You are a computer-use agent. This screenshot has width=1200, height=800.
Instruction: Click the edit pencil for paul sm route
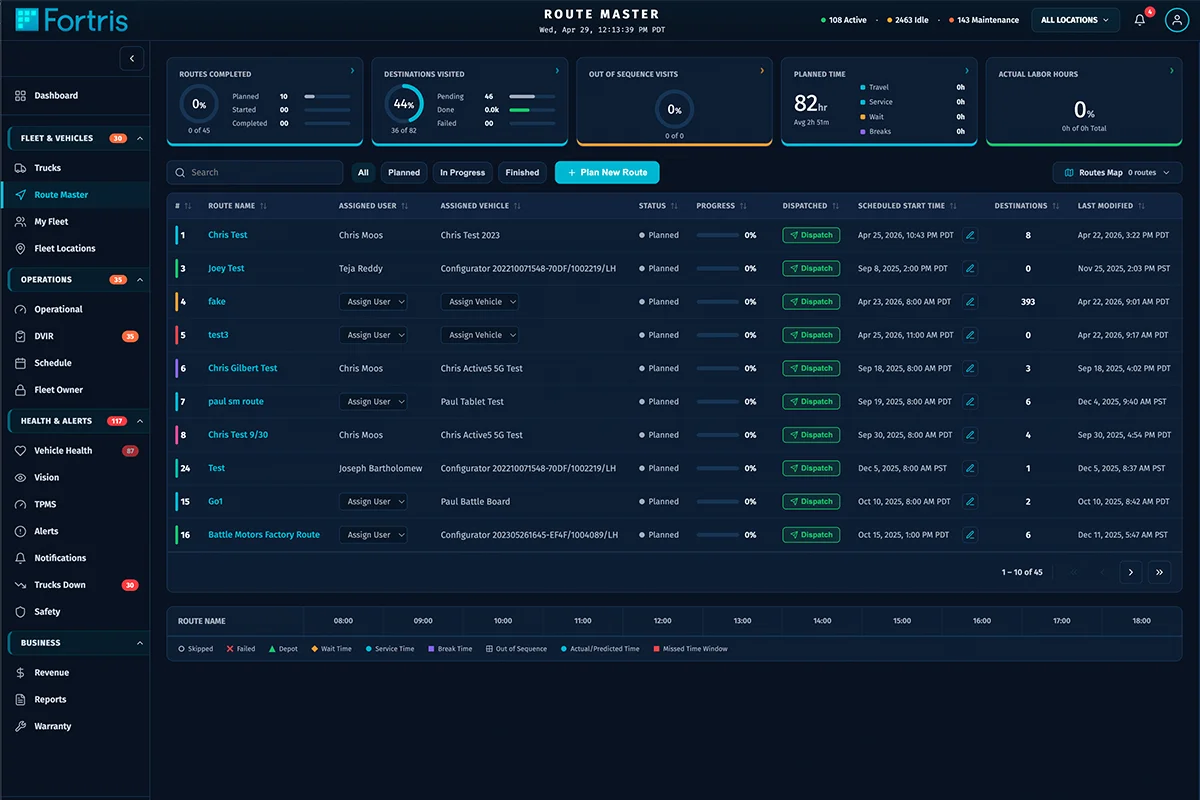(970, 401)
